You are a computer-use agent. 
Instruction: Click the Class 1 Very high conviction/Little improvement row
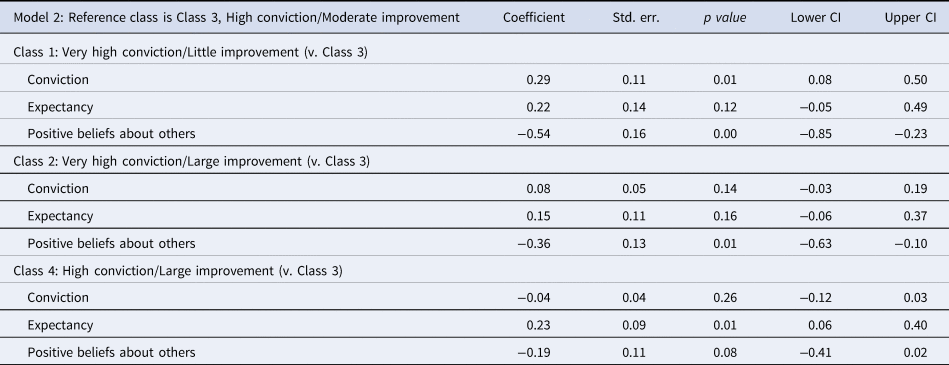[474, 52]
